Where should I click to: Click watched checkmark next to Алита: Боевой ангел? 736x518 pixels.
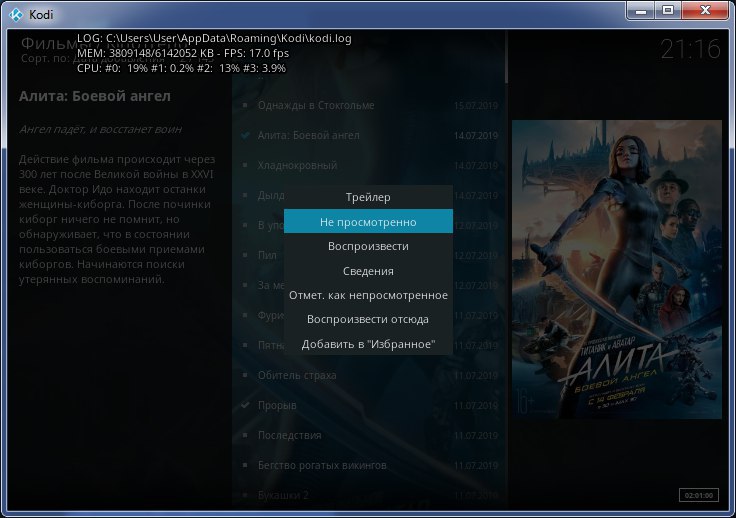pos(245,136)
